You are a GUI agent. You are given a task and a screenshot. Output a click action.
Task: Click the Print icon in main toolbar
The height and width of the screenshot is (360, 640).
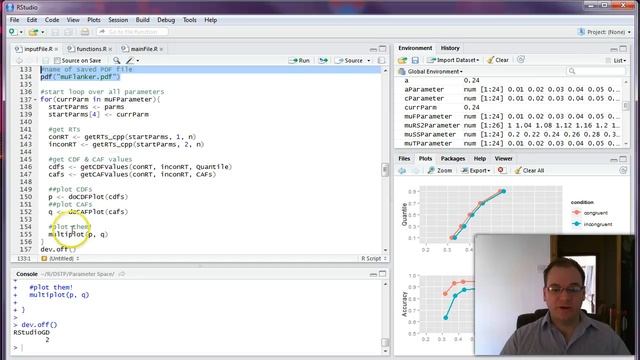pos(84,32)
